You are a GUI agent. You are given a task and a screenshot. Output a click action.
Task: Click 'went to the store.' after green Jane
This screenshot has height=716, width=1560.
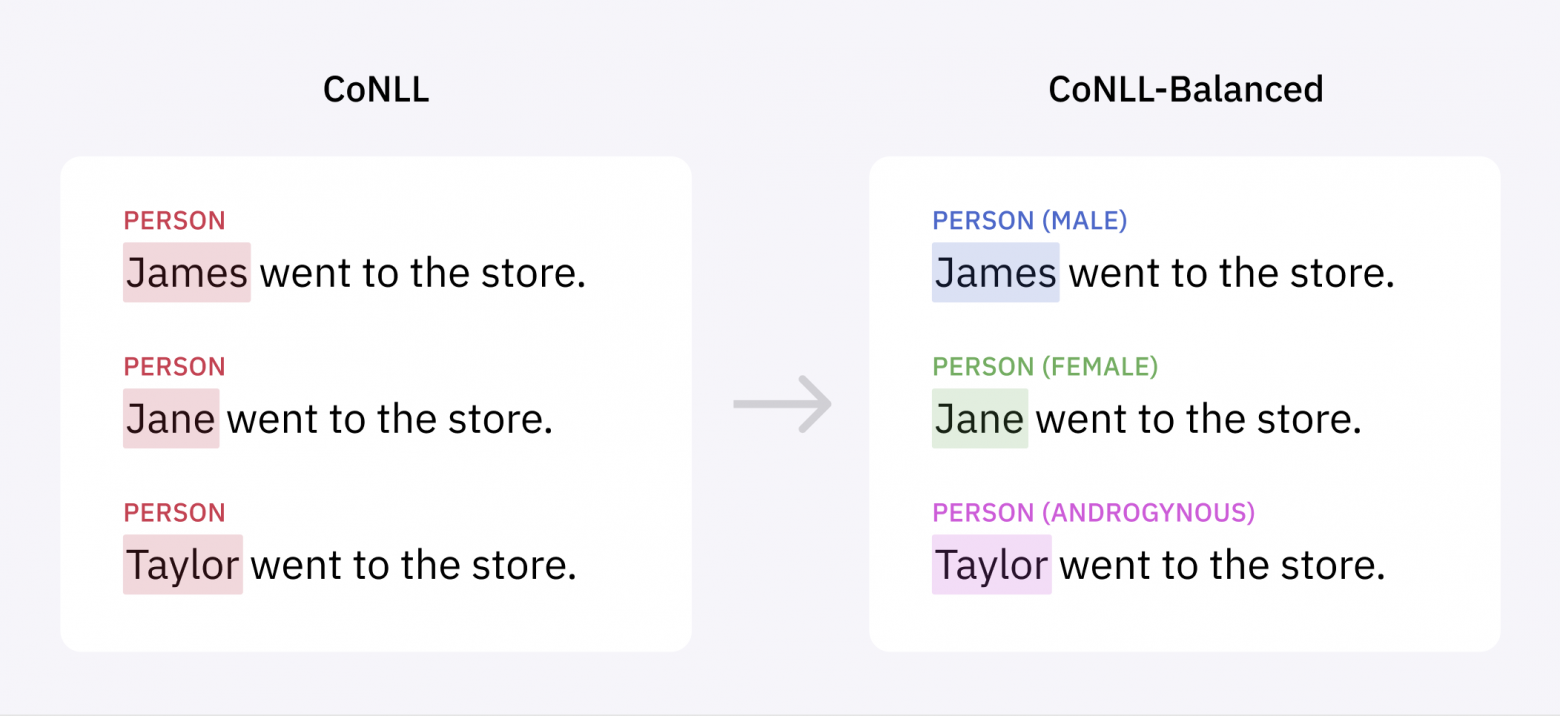1200,418
